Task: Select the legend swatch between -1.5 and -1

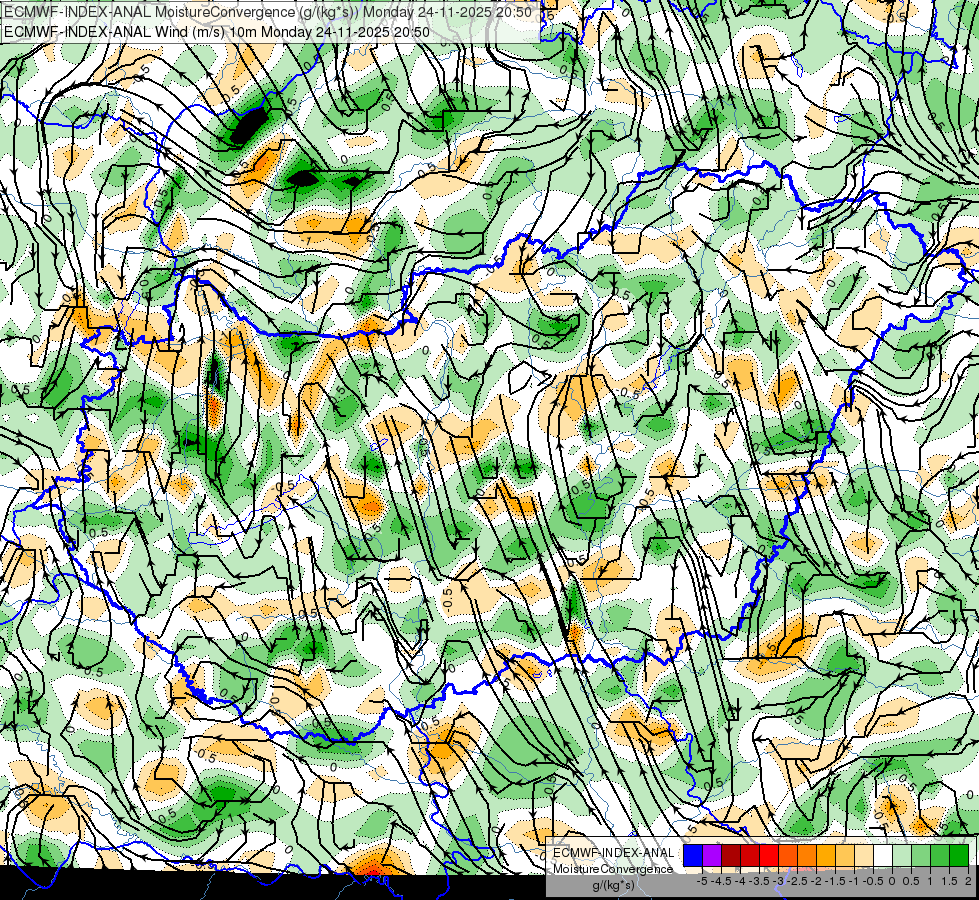Action: [x=845, y=856]
